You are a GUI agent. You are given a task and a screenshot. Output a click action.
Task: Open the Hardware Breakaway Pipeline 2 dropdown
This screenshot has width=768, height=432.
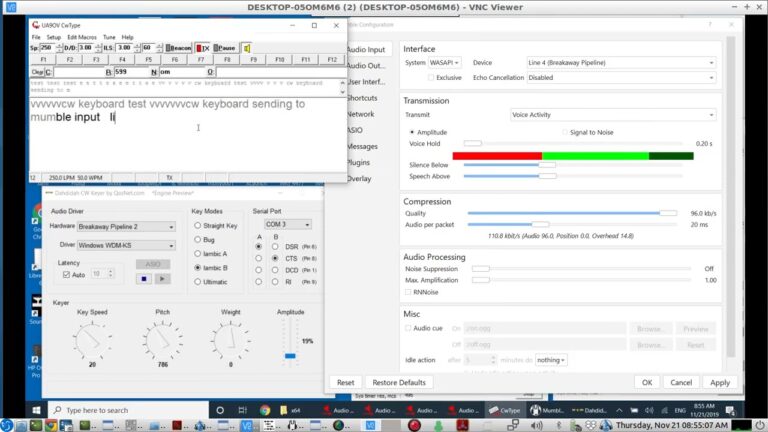click(x=126, y=227)
